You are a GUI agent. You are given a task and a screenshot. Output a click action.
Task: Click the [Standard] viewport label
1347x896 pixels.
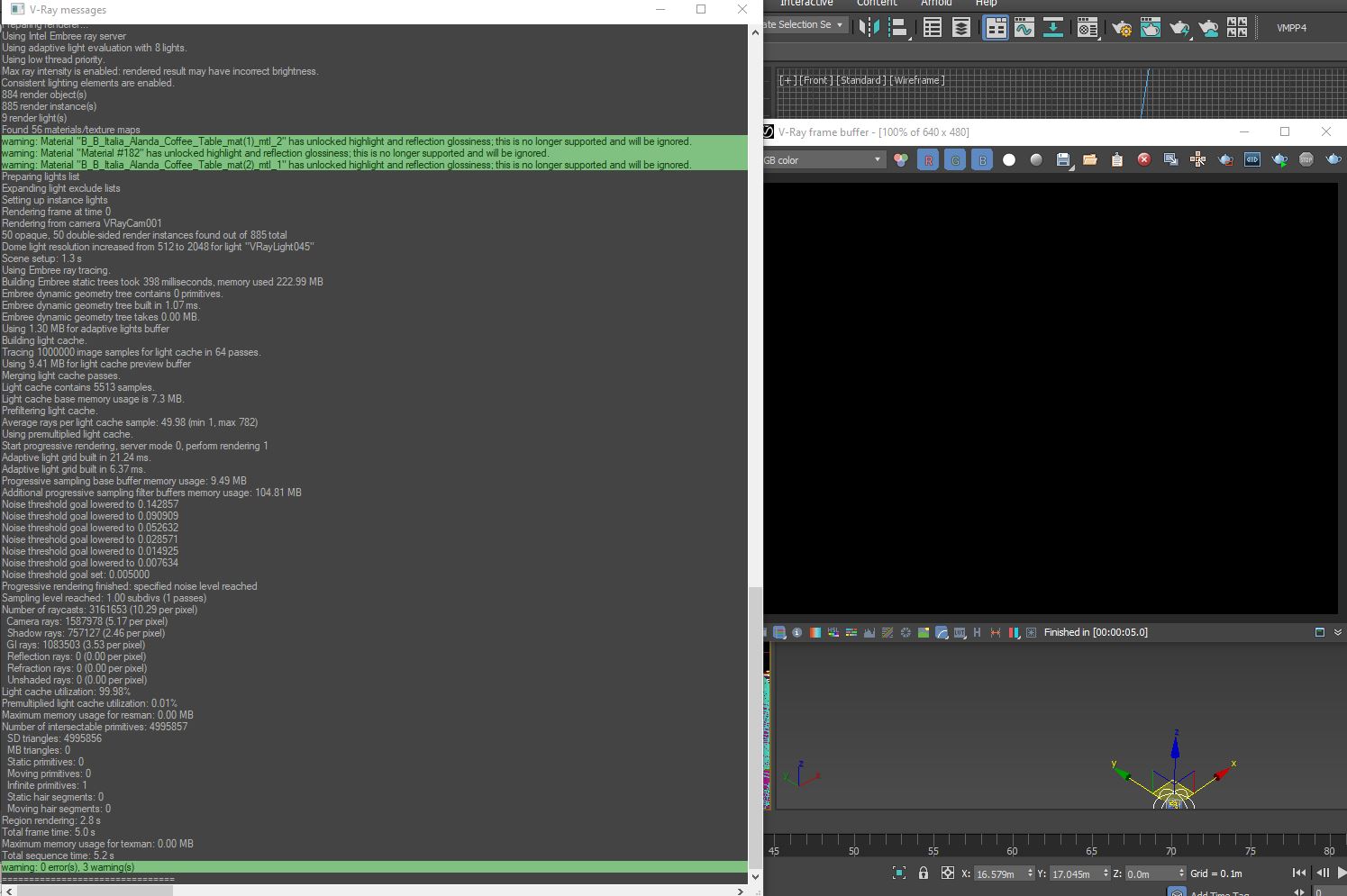click(x=861, y=80)
